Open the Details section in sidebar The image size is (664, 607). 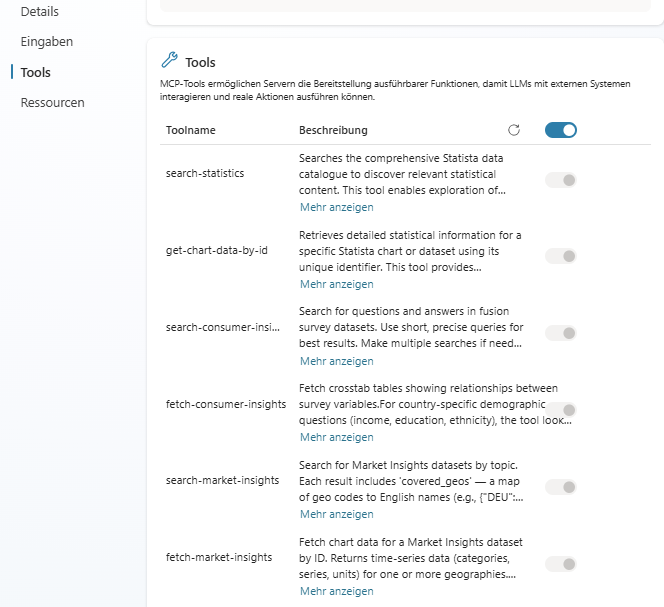pos(40,11)
